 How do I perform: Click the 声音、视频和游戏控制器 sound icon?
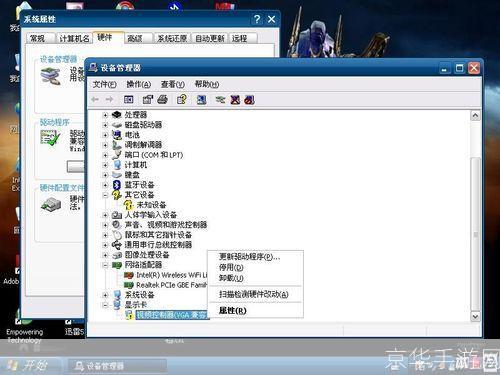tap(117, 225)
